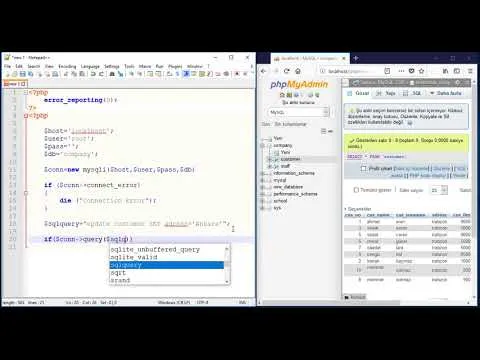Check the Profil çıkart checkbox

[363, 169]
